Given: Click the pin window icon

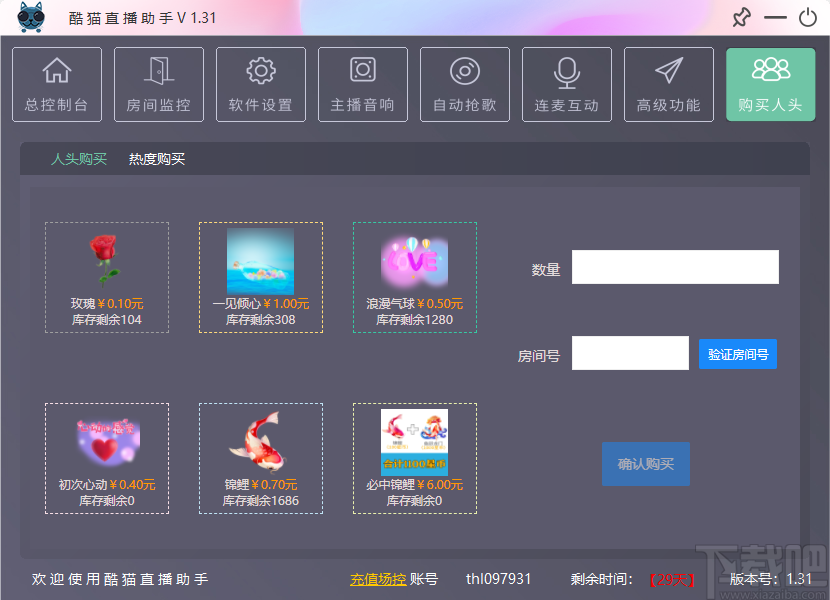Looking at the screenshot, I should [742, 17].
